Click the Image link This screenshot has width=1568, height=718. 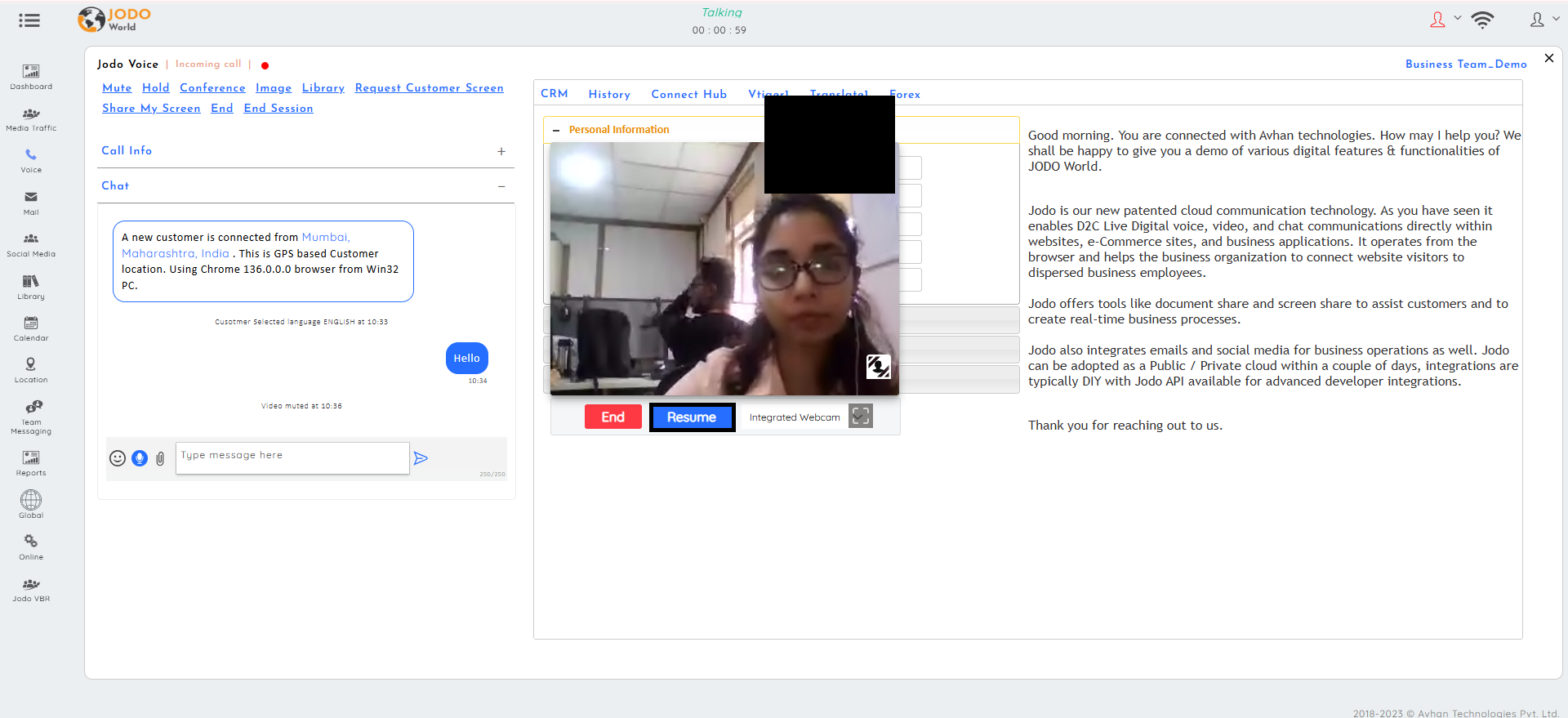(x=274, y=88)
